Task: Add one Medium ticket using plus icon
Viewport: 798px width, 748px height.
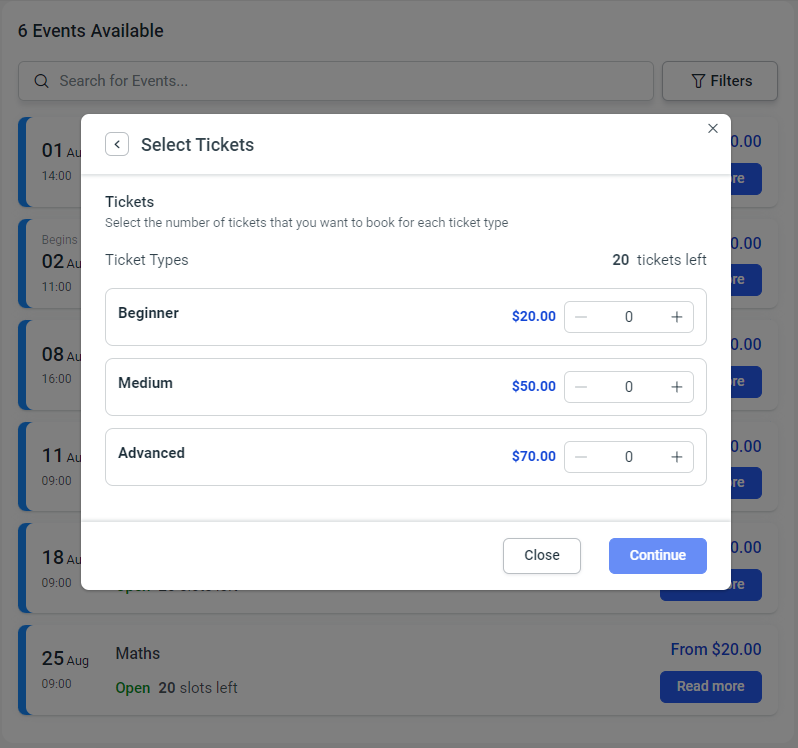Action: coord(676,387)
